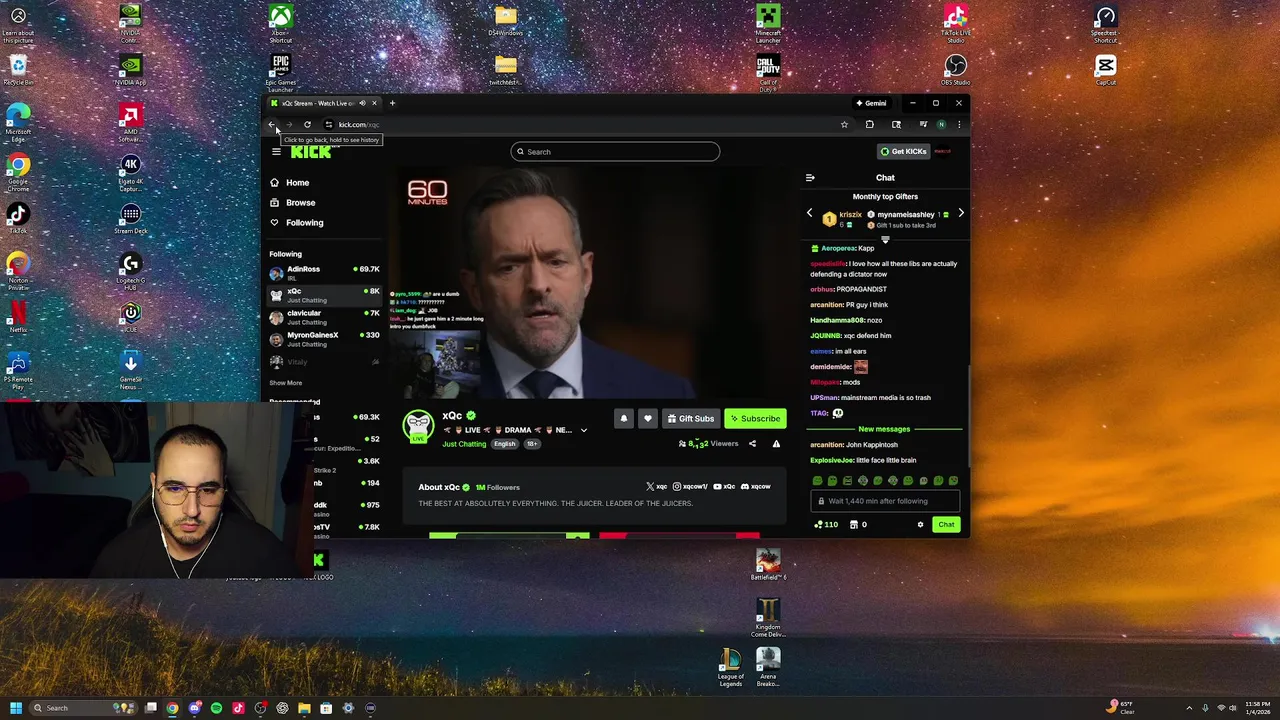Open the Gemini button in Chrome
Image resolution: width=1280 pixels, height=720 pixels.
[x=871, y=103]
